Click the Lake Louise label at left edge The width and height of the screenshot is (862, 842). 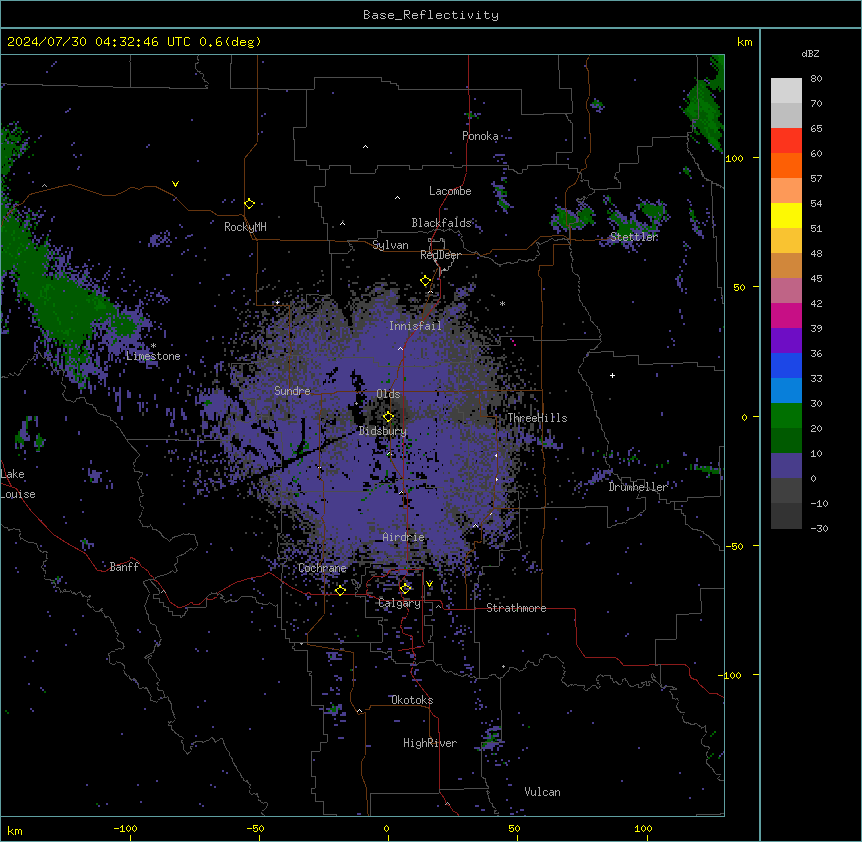(18, 484)
